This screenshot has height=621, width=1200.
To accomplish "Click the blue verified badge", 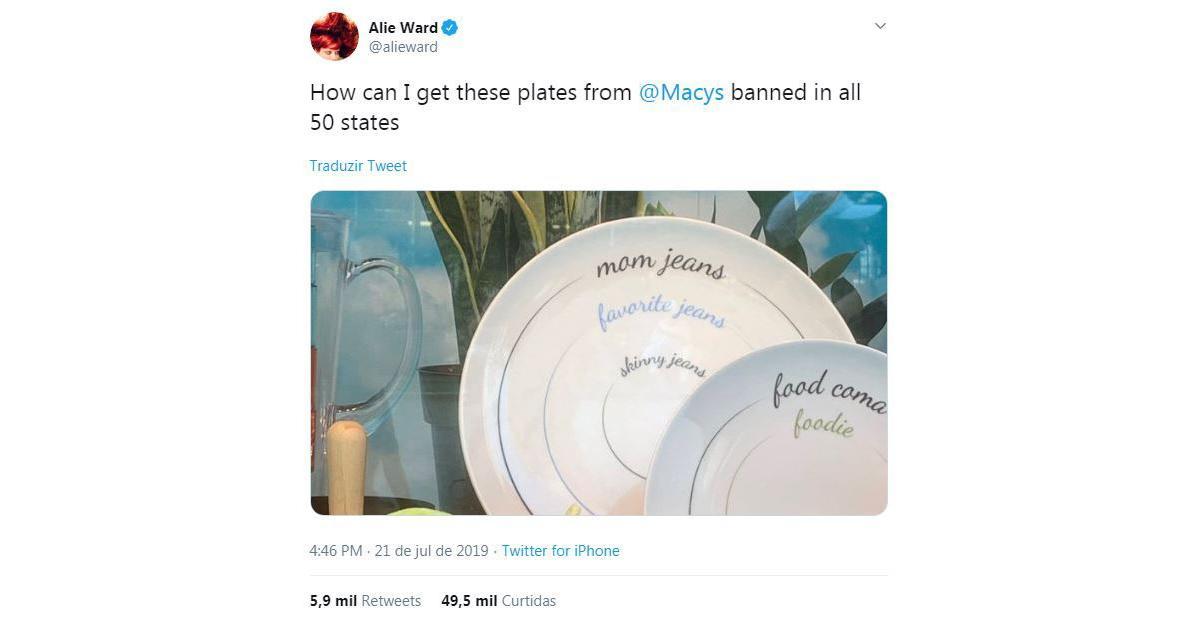I will pyautogui.click(x=450, y=28).
